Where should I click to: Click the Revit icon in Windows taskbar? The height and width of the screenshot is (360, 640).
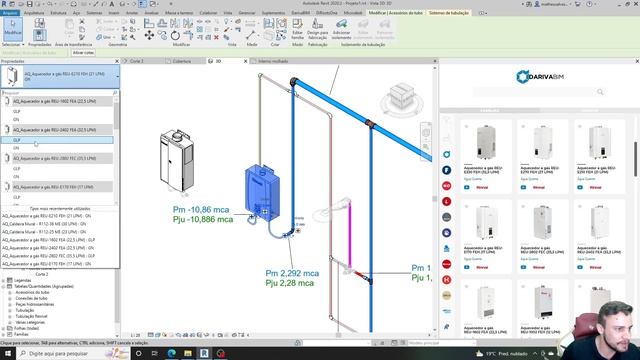[x=204, y=353]
